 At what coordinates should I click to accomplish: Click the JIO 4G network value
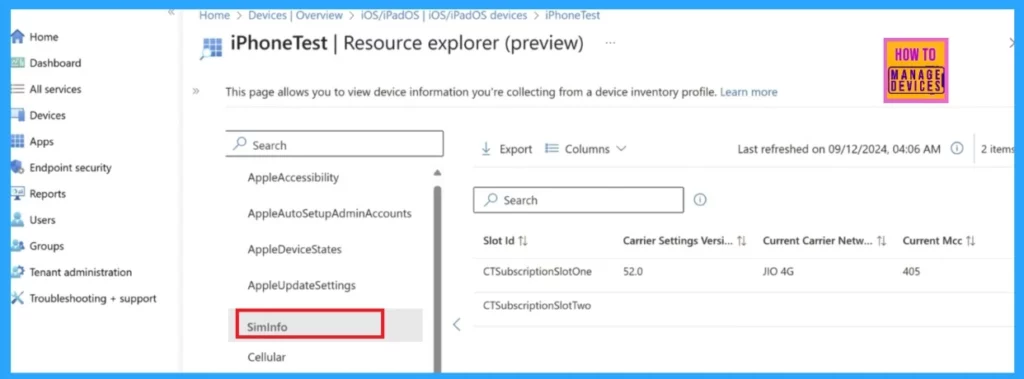778,272
